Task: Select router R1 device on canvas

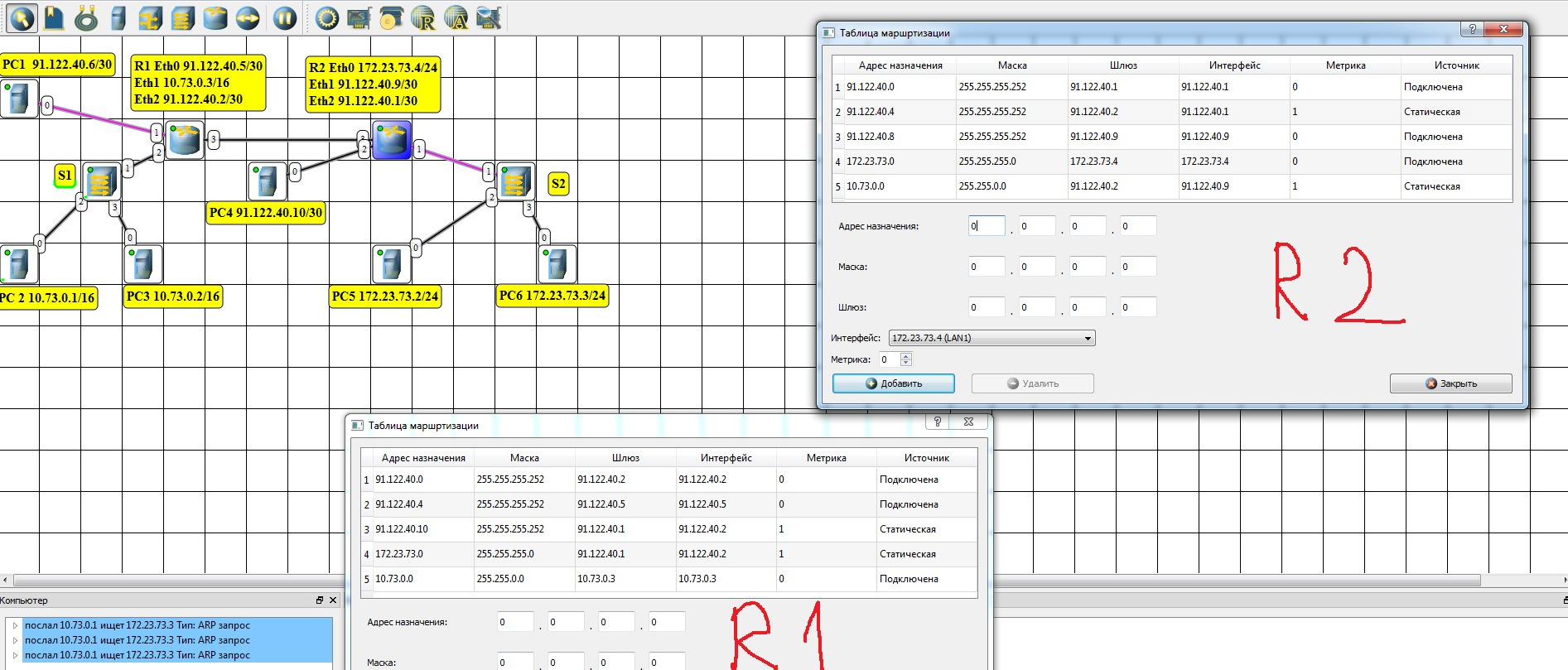Action: pyautogui.click(x=184, y=139)
